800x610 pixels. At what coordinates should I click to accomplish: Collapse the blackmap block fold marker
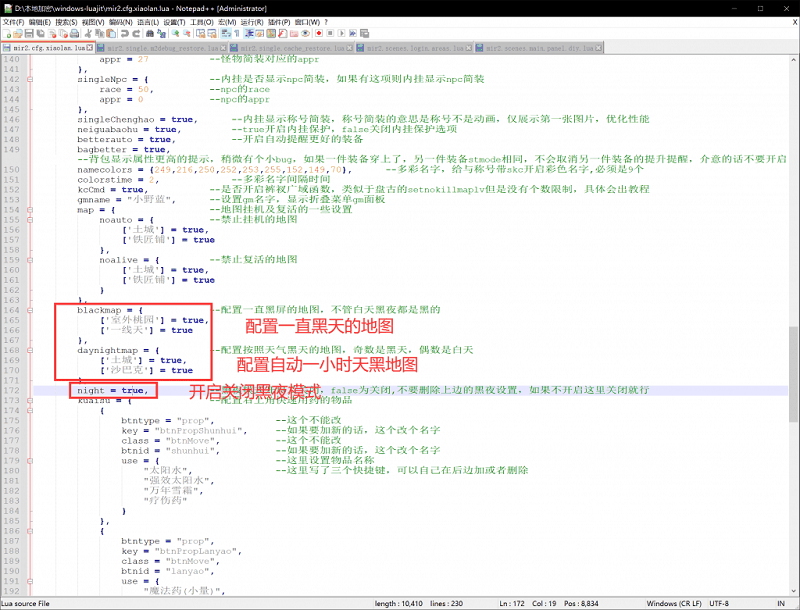(x=30, y=310)
